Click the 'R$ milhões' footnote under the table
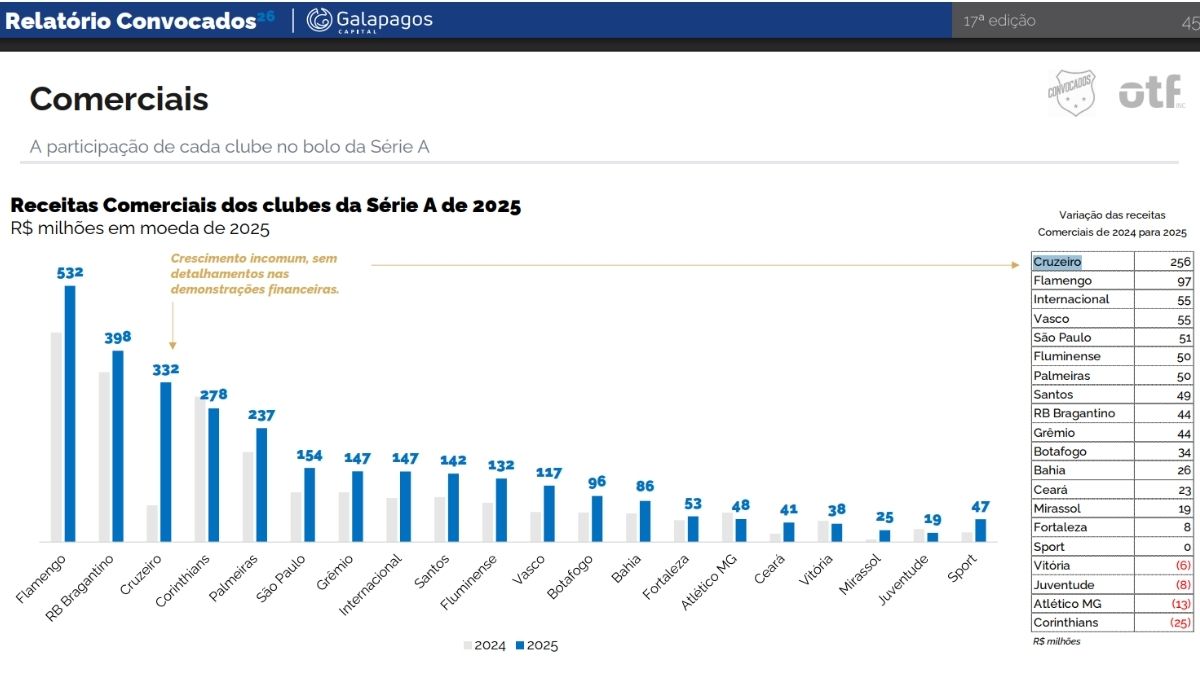This screenshot has height=675, width=1200. 1056,642
